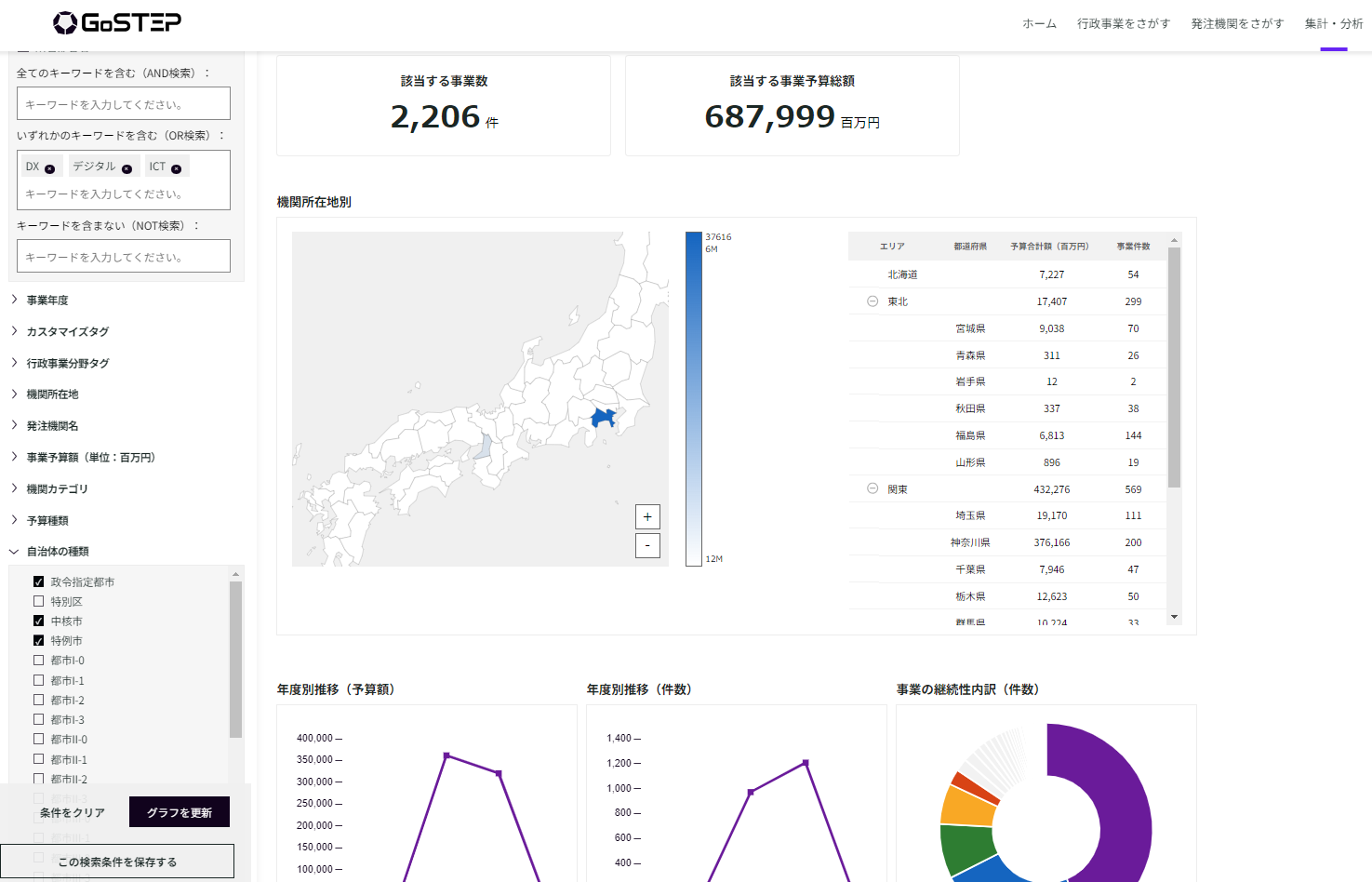Image resolution: width=1372 pixels, height=882 pixels.
Task: Zoom in on the map with plus button
Action: tap(647, 517)
